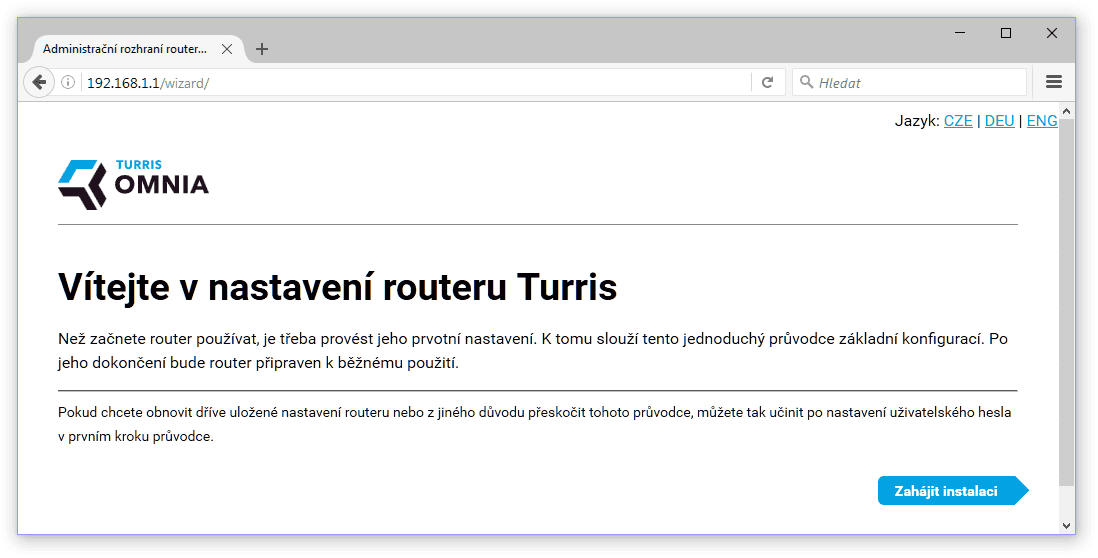Switch language to CZE
The image size is (1098, 558).
click(x=958, y=120)
